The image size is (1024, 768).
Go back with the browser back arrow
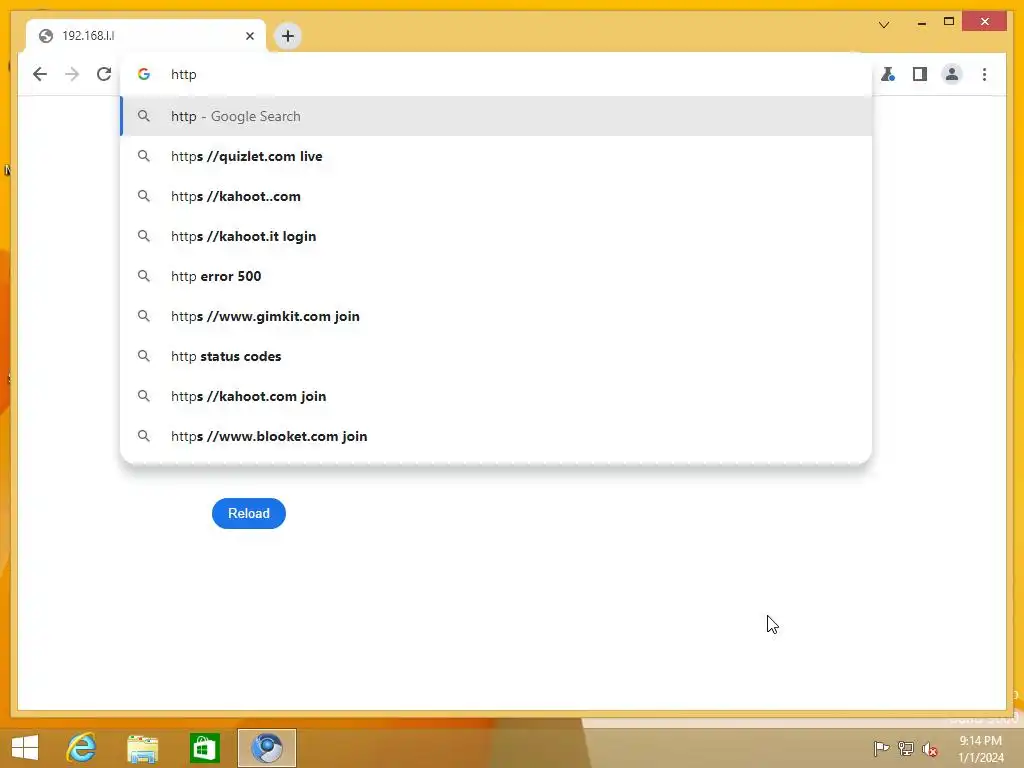(40, 74)
